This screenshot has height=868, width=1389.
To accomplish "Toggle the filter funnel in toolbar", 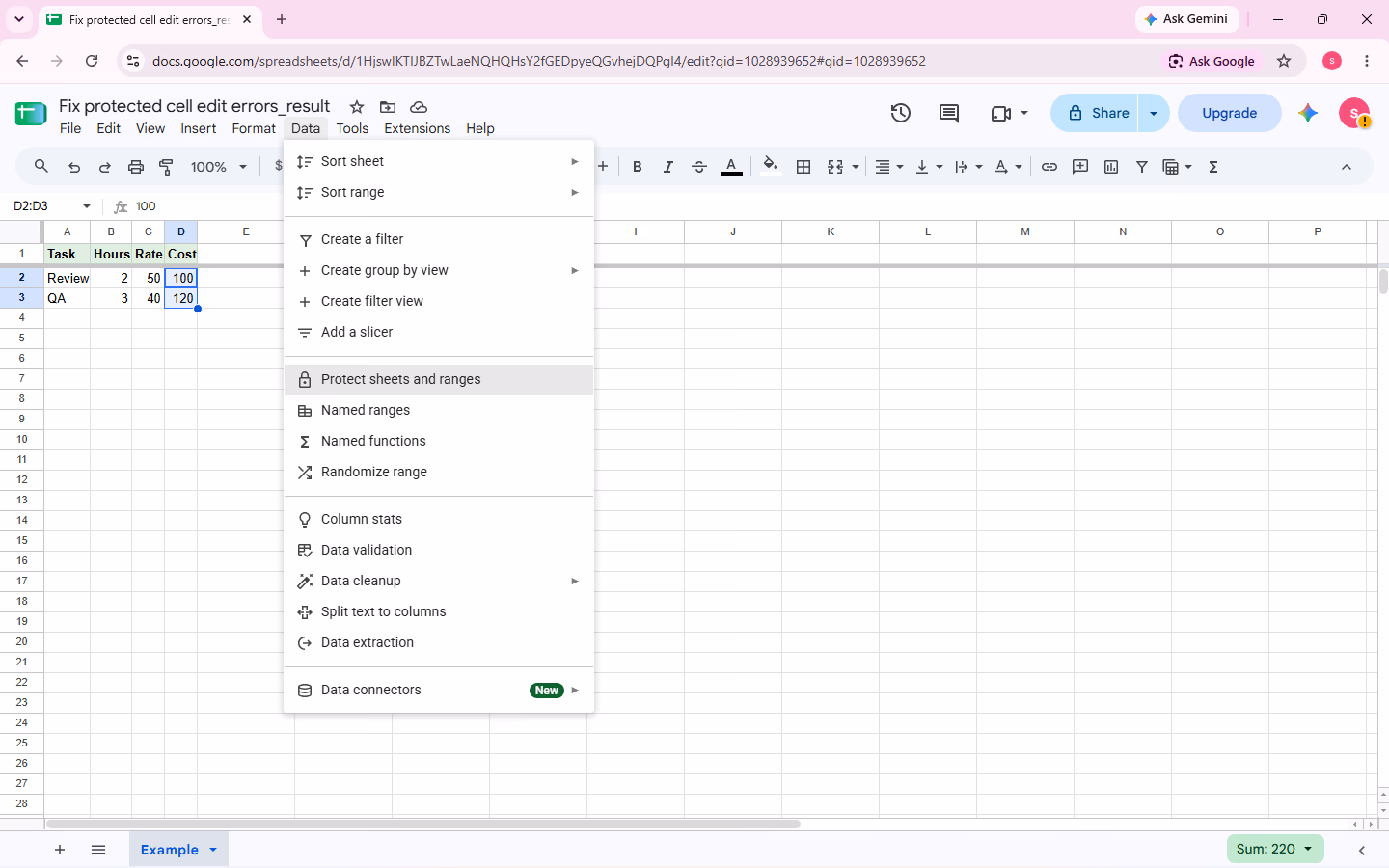I will pos(1142,167).
